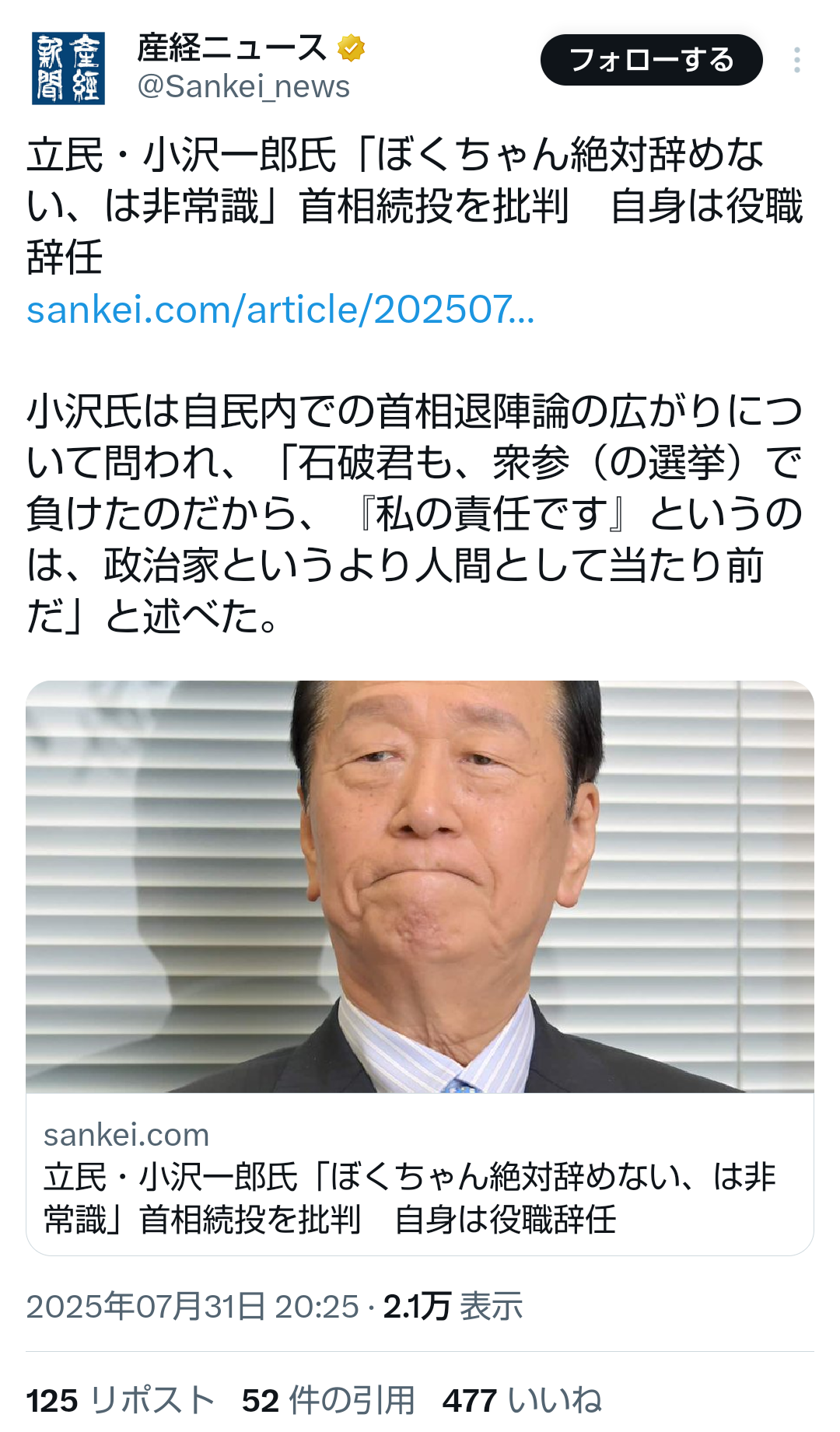Click the 自身は役職辞任 text in the link card
The width and height of the screenshot is (840, 1432).
(506, 1220)
